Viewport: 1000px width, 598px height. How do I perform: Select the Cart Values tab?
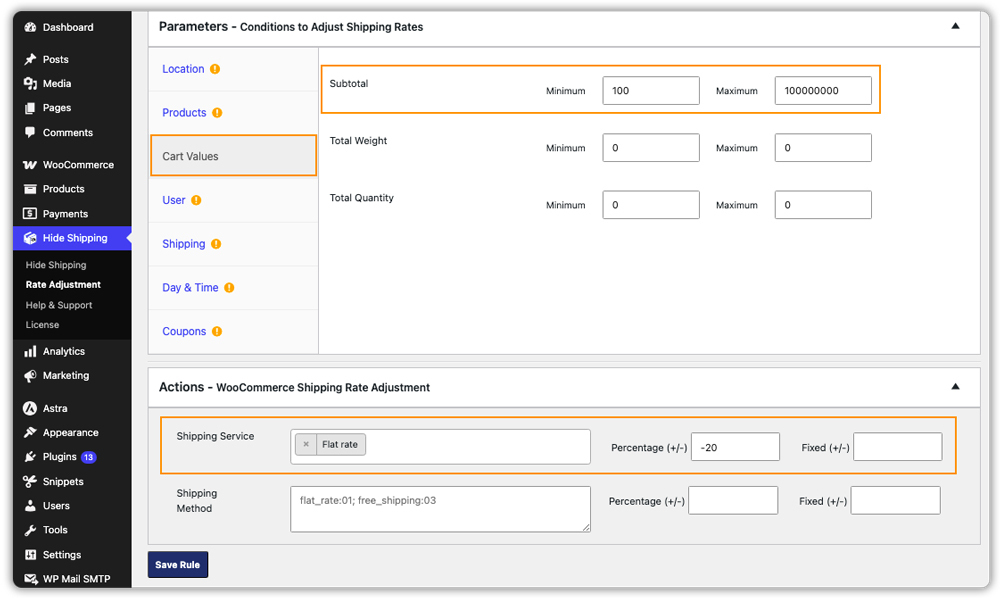click(x=233, y=156)
